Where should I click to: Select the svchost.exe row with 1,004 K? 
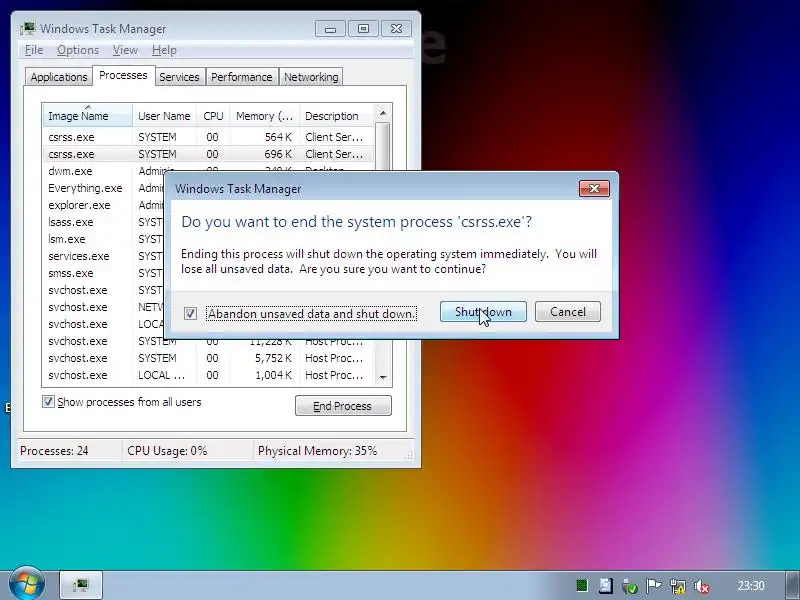208,375
